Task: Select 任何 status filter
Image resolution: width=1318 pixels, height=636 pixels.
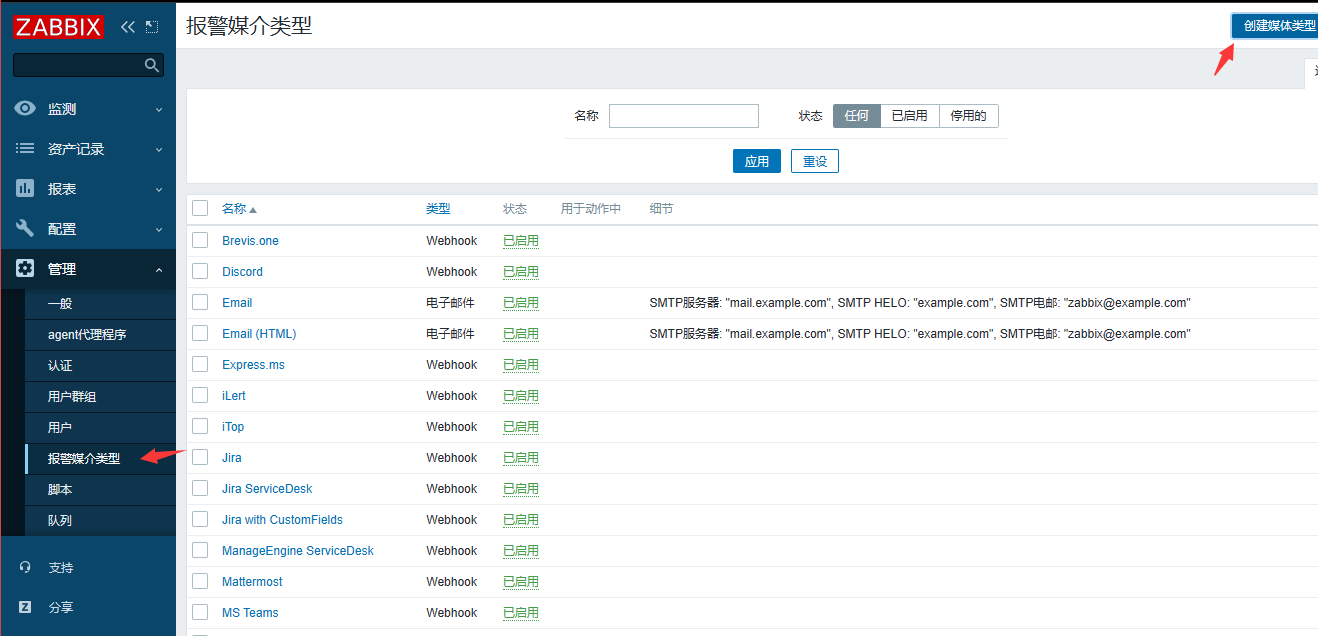Action: point(857,116)
